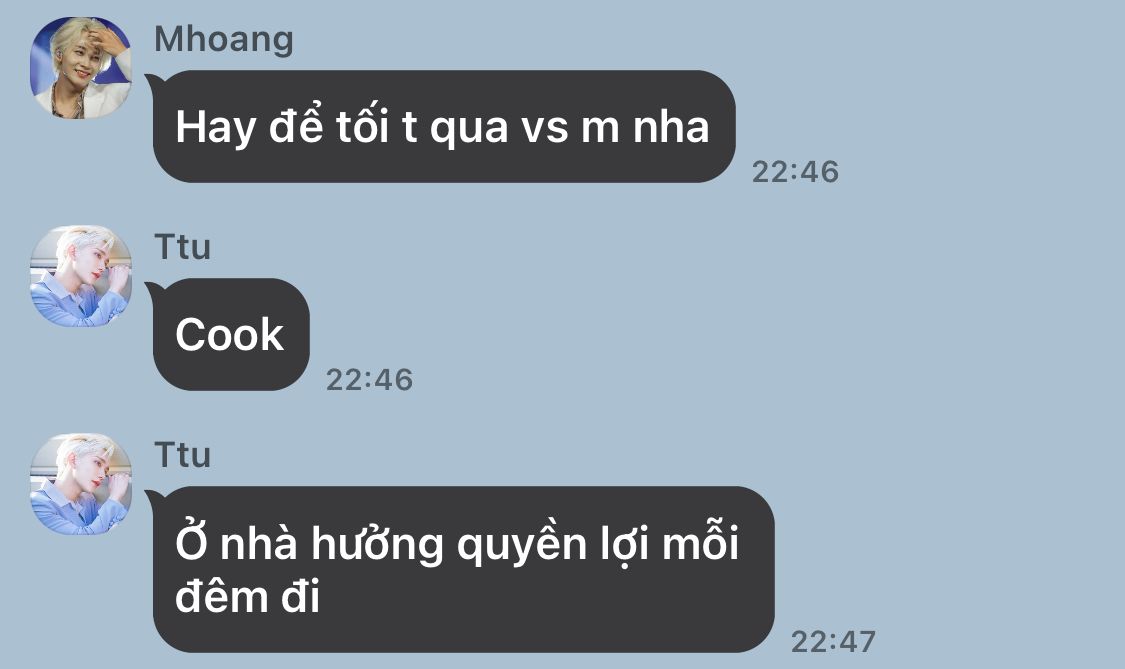1125x669 pixels.
Task: Click the 22:47 timestamp
Action: pyautogui.click(x=833, y=642)
